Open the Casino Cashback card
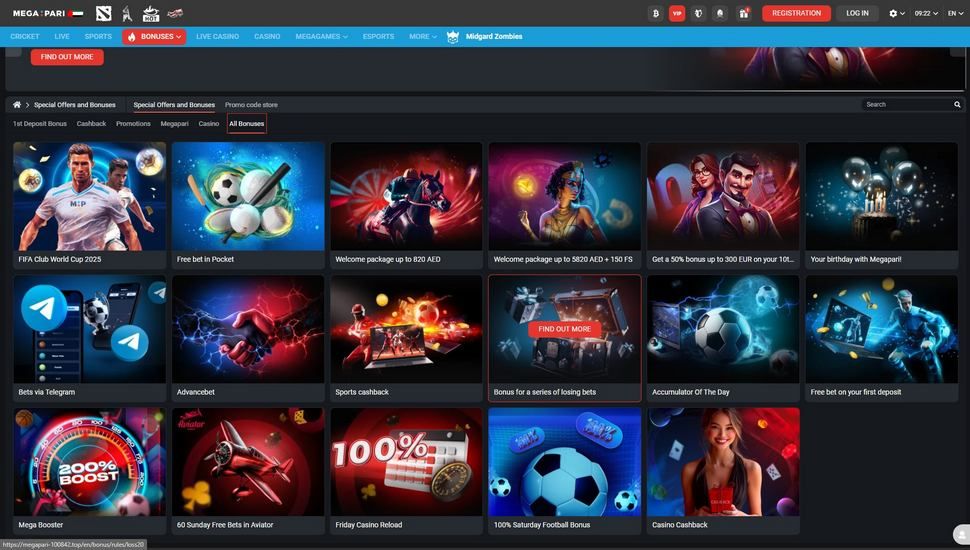This screenshot has height=550, width=970. [723, 471]
